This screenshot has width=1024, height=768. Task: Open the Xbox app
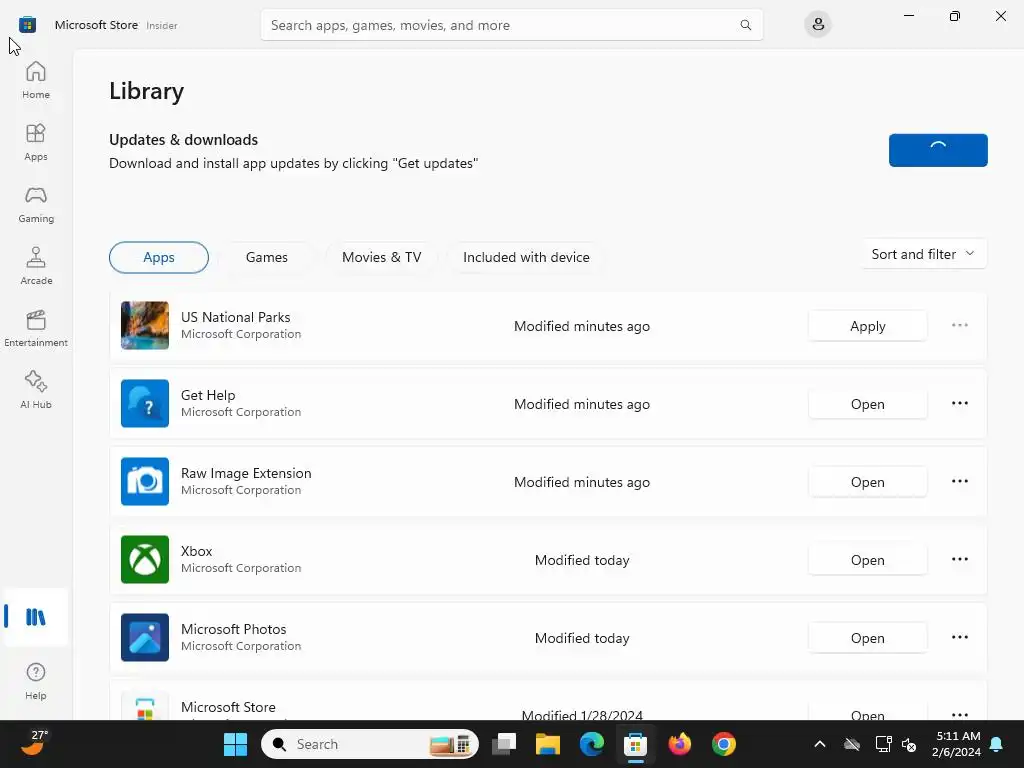(867, 560)
